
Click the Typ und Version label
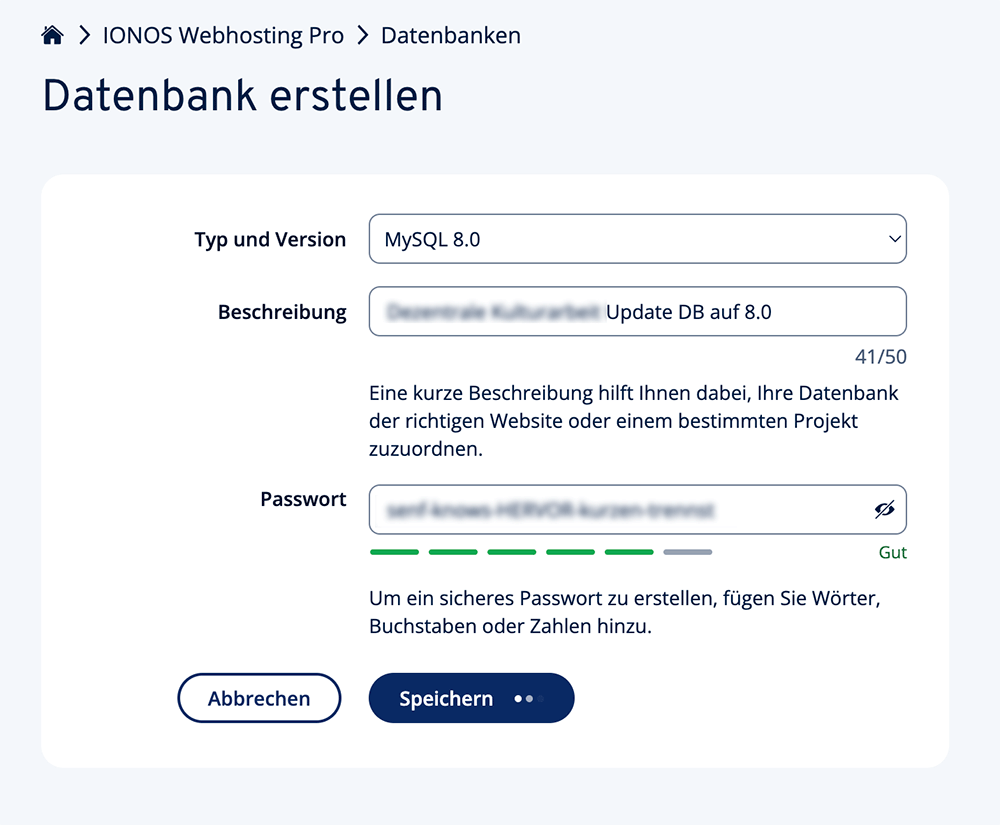coord(270,240)
